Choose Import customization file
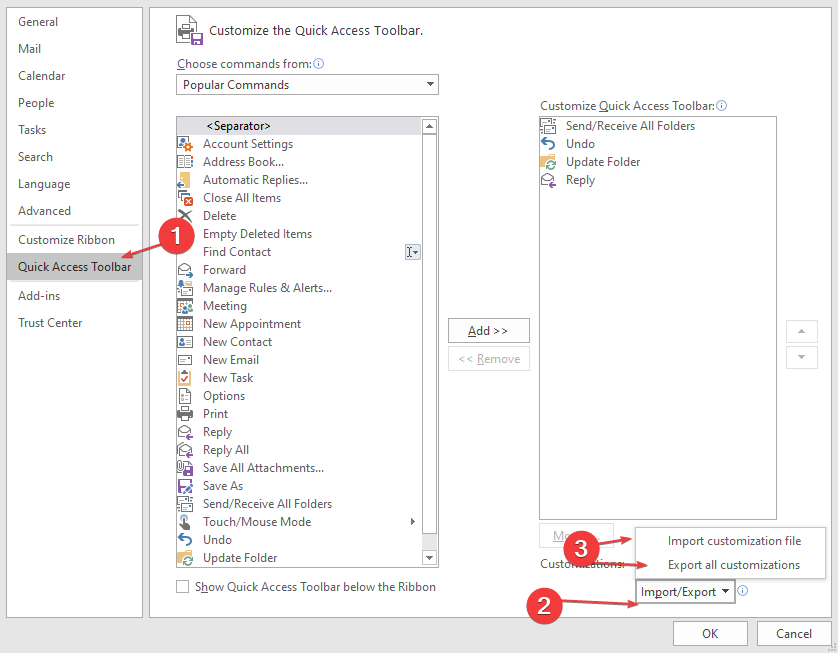 tap(734, 541)
